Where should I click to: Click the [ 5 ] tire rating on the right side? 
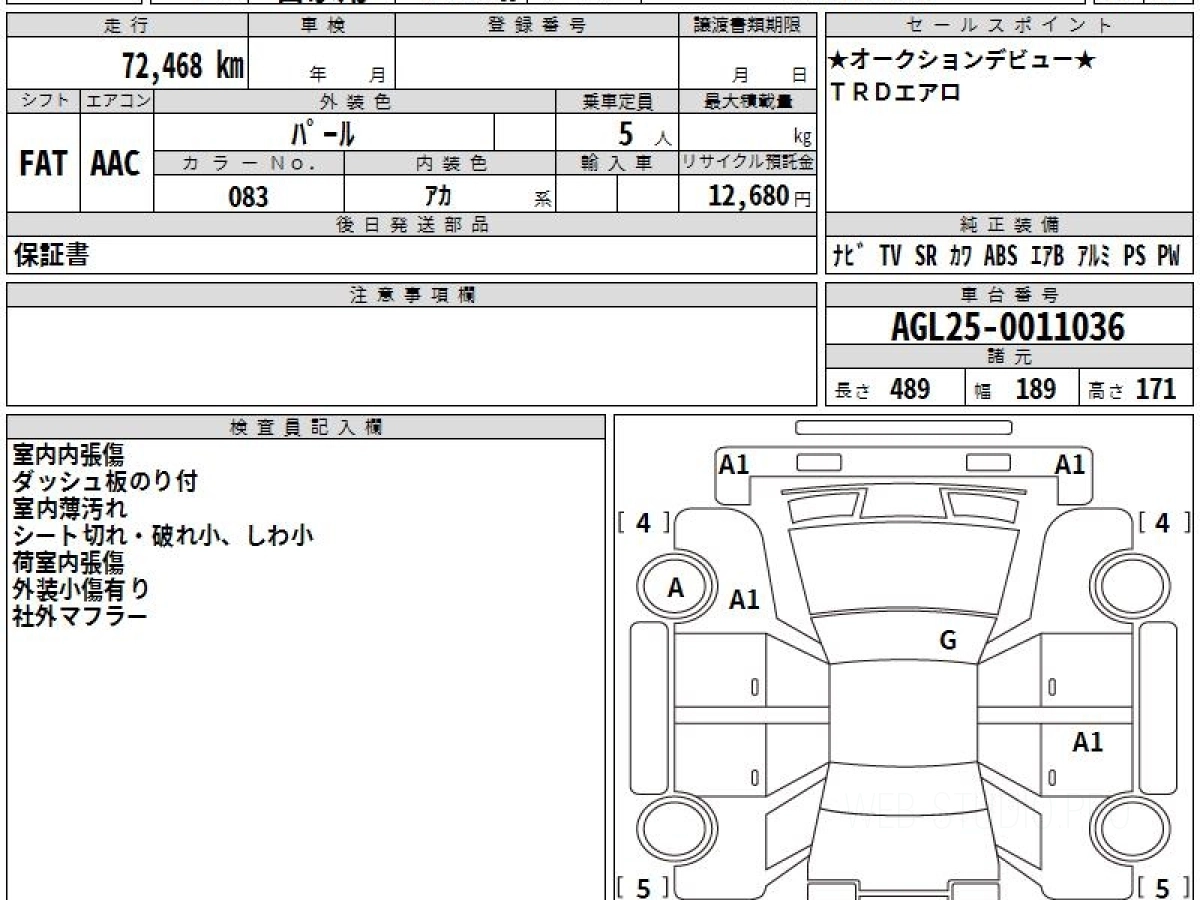point(1161,886)
